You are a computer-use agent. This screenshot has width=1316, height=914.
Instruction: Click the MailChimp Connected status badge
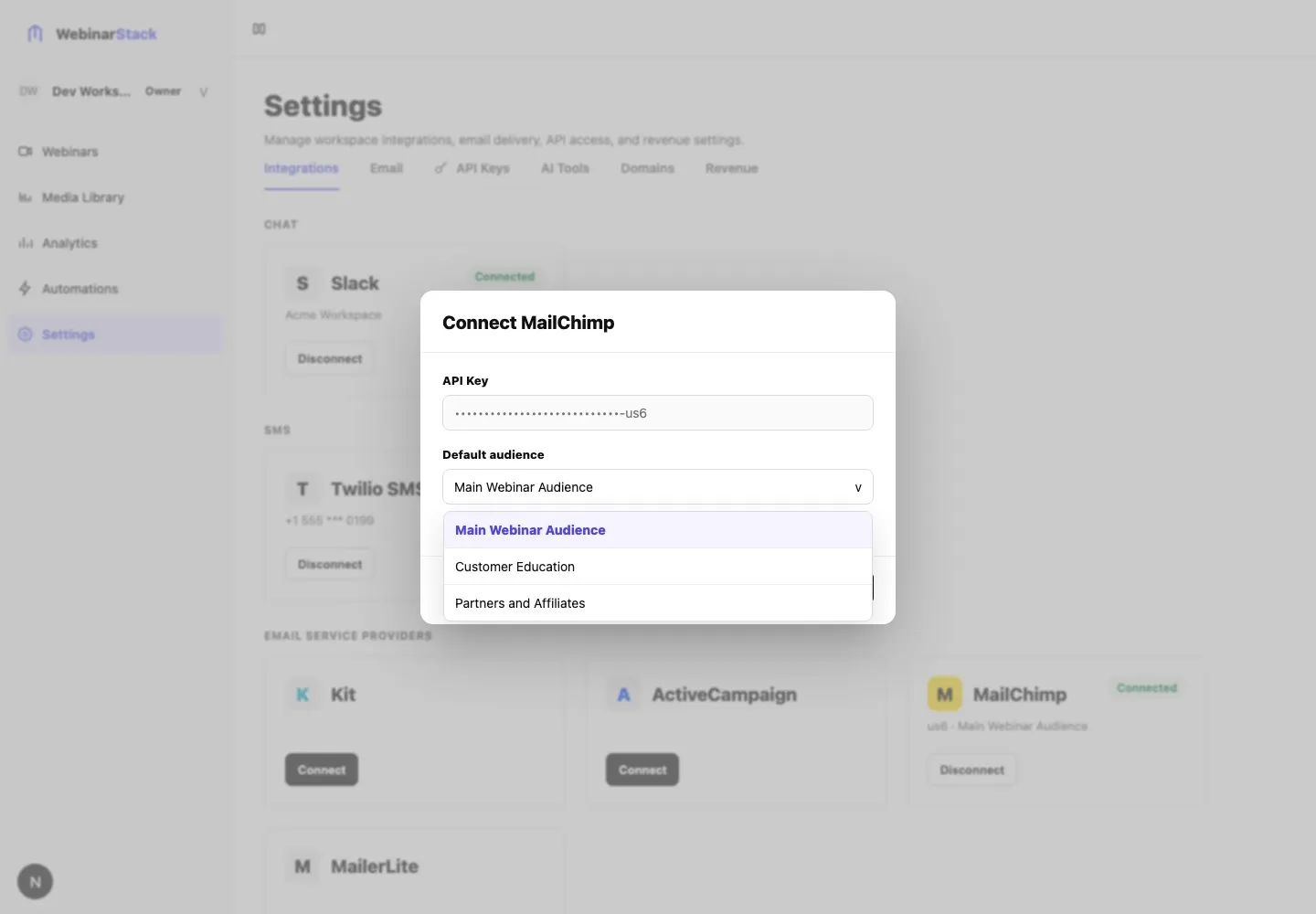(x=1147, y=687)
